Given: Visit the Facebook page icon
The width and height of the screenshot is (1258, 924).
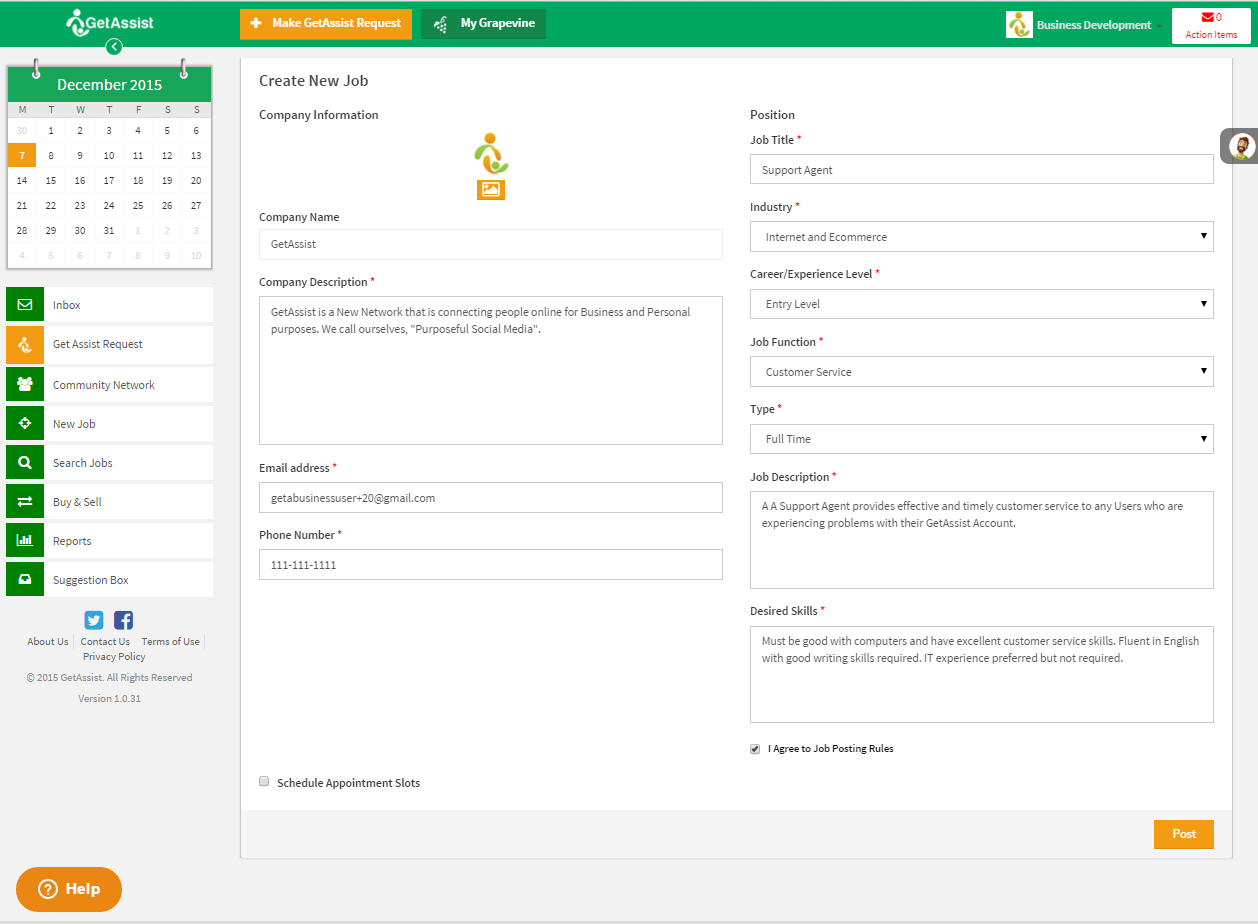Looking at the screenshot, I should pos(123,620).
